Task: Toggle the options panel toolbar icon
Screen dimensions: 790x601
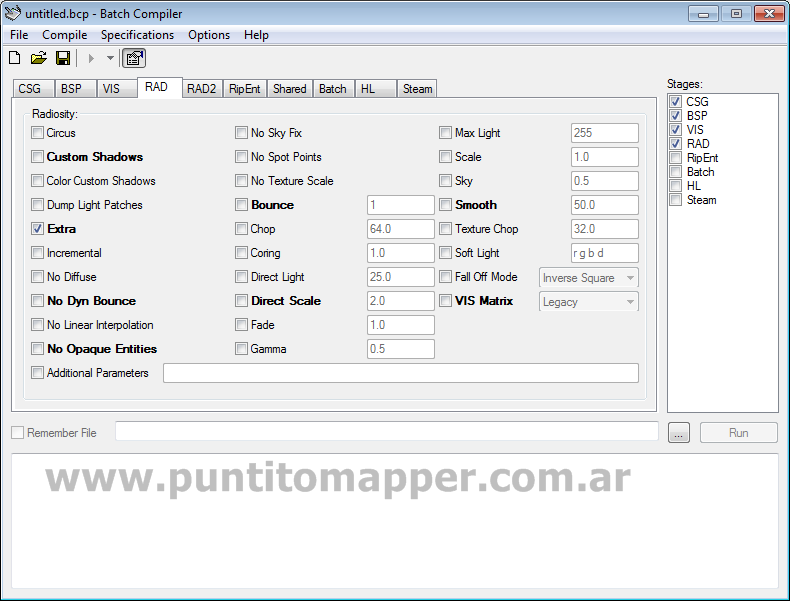Action: coord(134,58)
